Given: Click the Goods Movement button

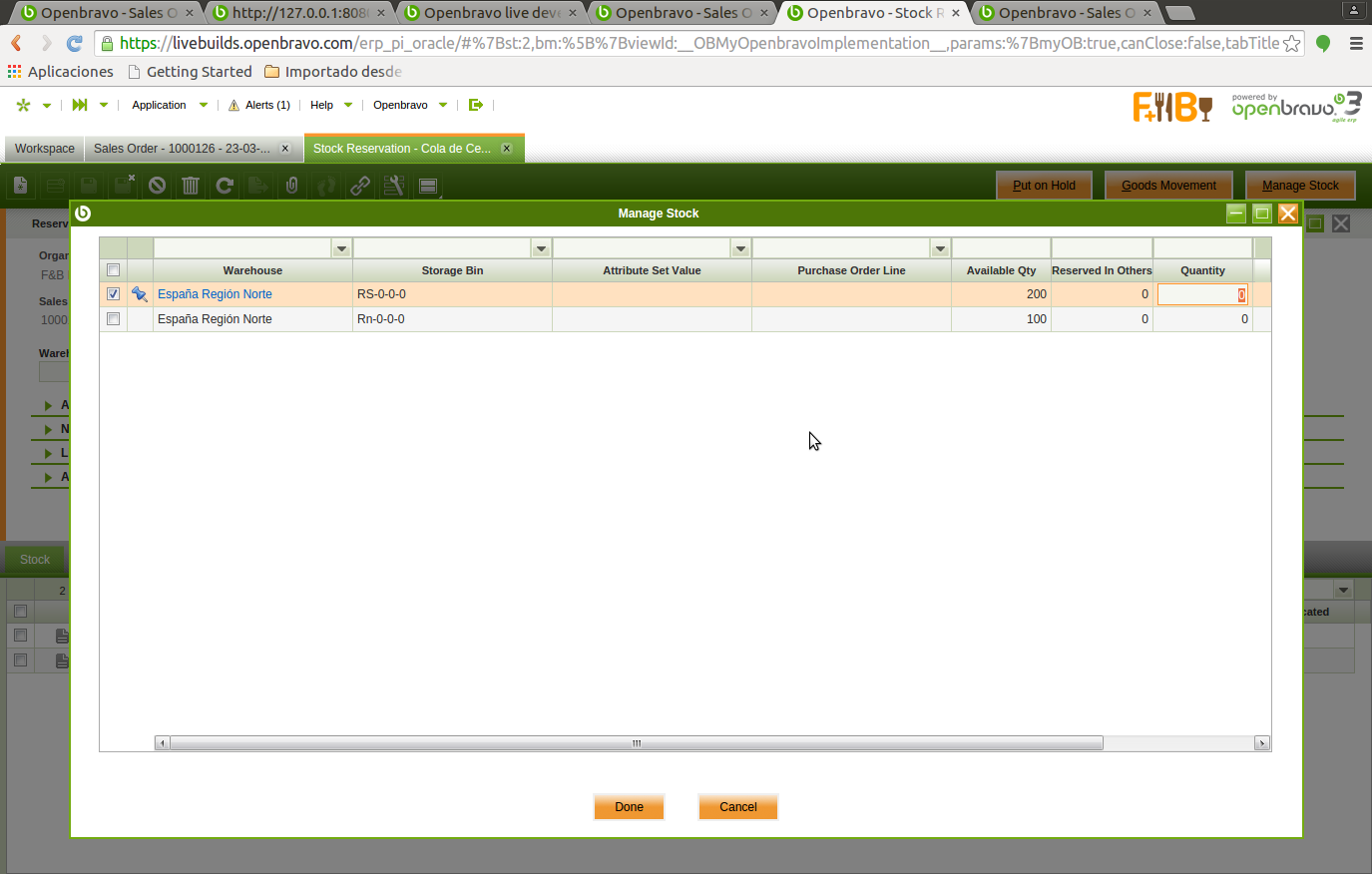Looking at the screenshot, I should (x=1168, y=186).
